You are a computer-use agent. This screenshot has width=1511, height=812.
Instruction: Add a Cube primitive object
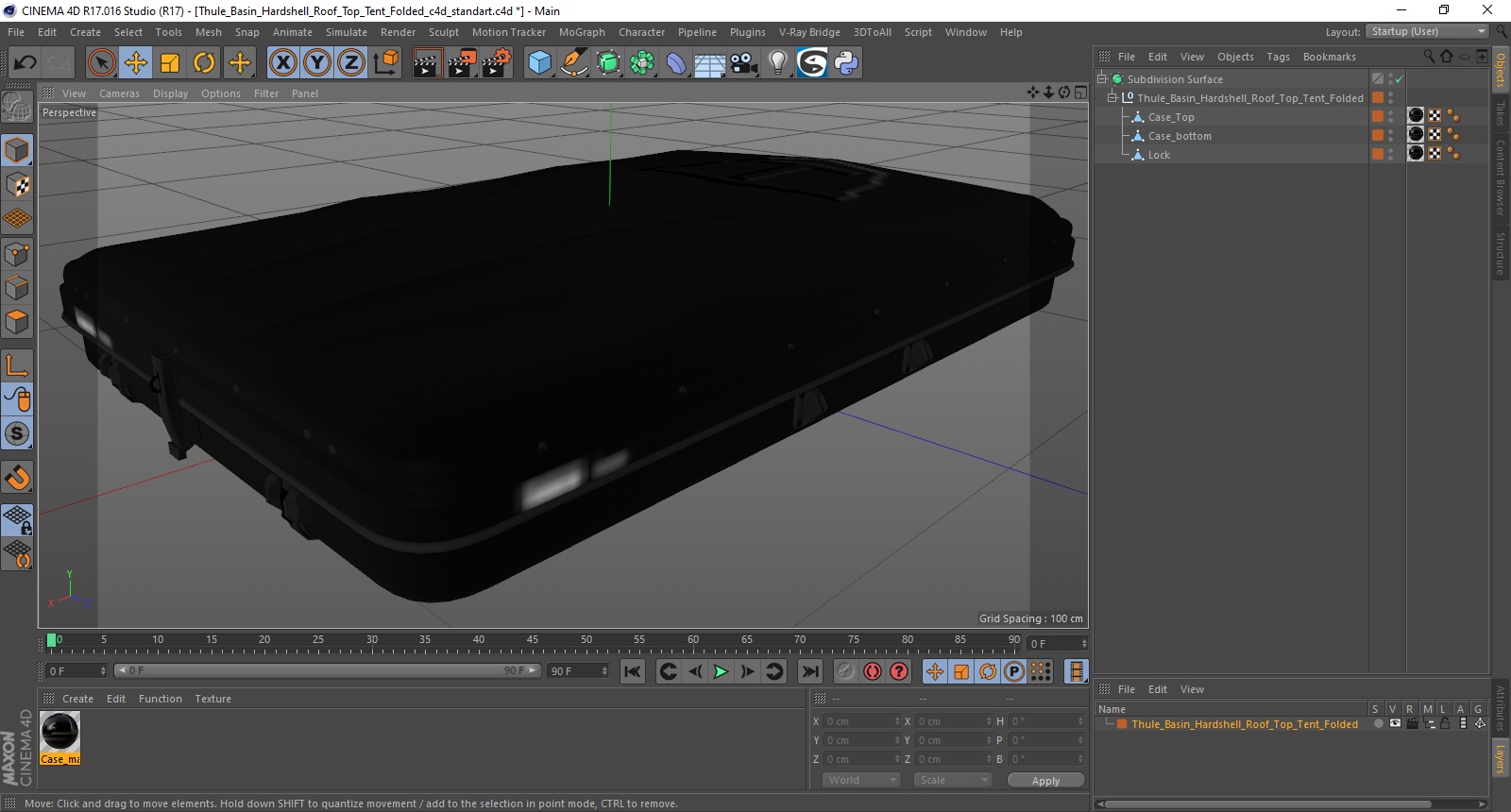click(539, 63)
